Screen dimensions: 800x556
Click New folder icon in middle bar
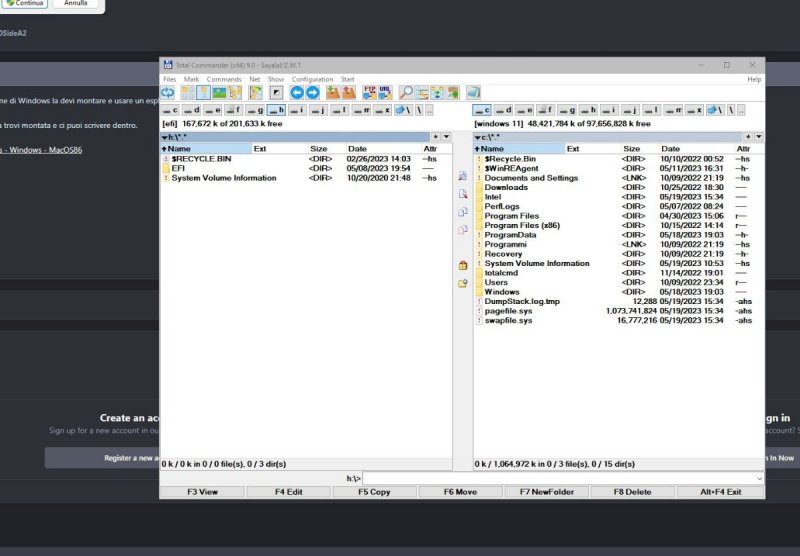click(x=463, y=283)
